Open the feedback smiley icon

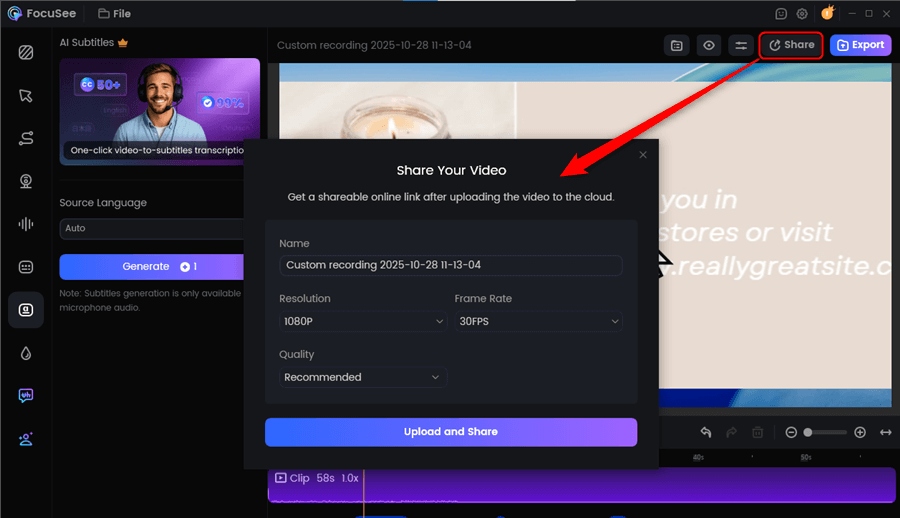coord(781,13)
